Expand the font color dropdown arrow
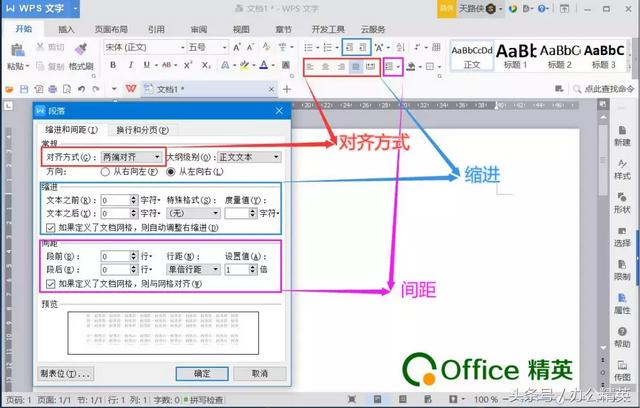Viewport: 640px width, 408px height. tap(273, 65)
